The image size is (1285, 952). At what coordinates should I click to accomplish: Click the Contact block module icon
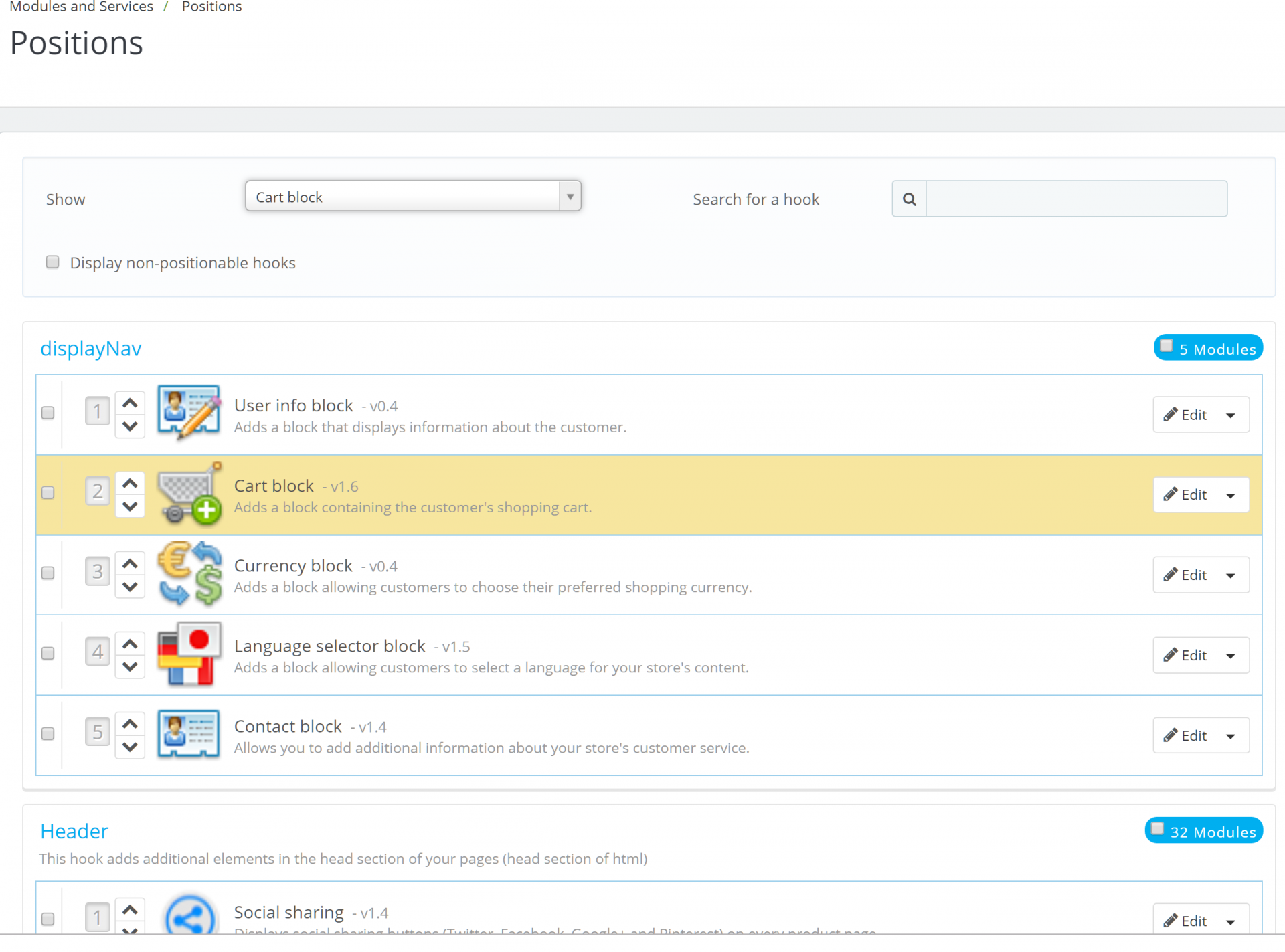pyautogui.click(x=189, y=733)
